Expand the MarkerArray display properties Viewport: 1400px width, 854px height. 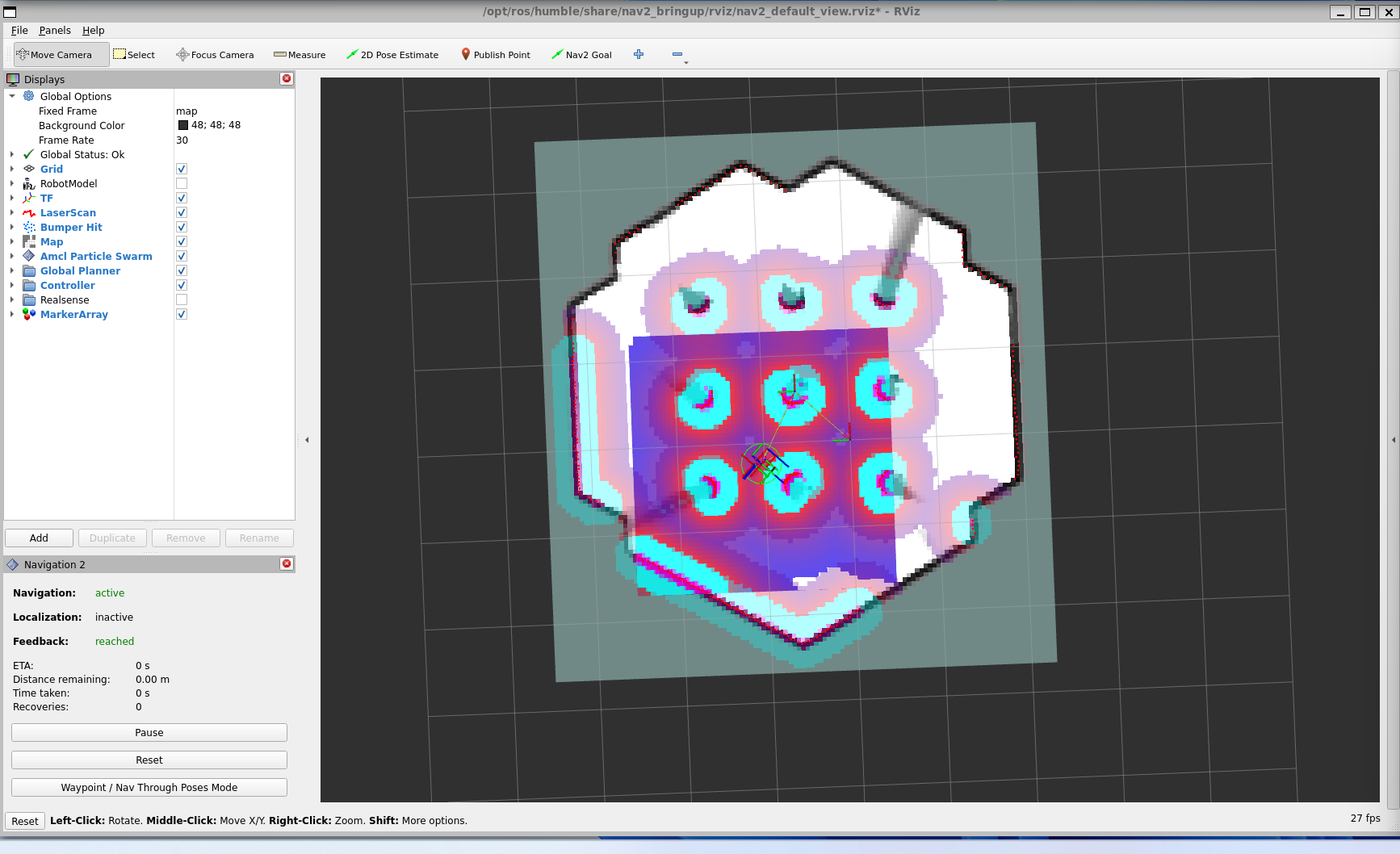[11, 314]
